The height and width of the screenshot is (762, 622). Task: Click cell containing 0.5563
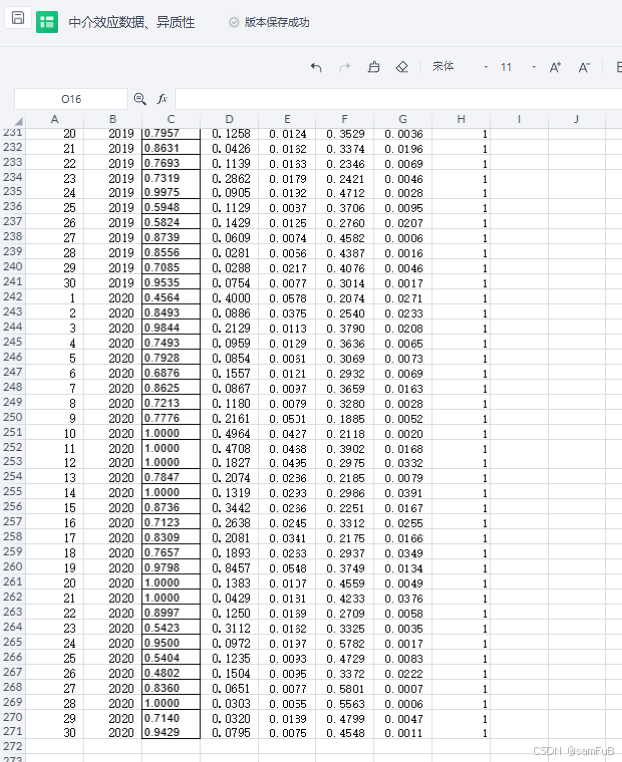345,703
